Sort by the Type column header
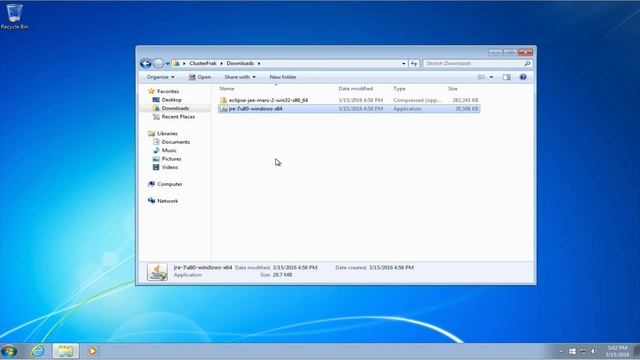Viewport: 640px width, 360px height. tap(400, 89)
